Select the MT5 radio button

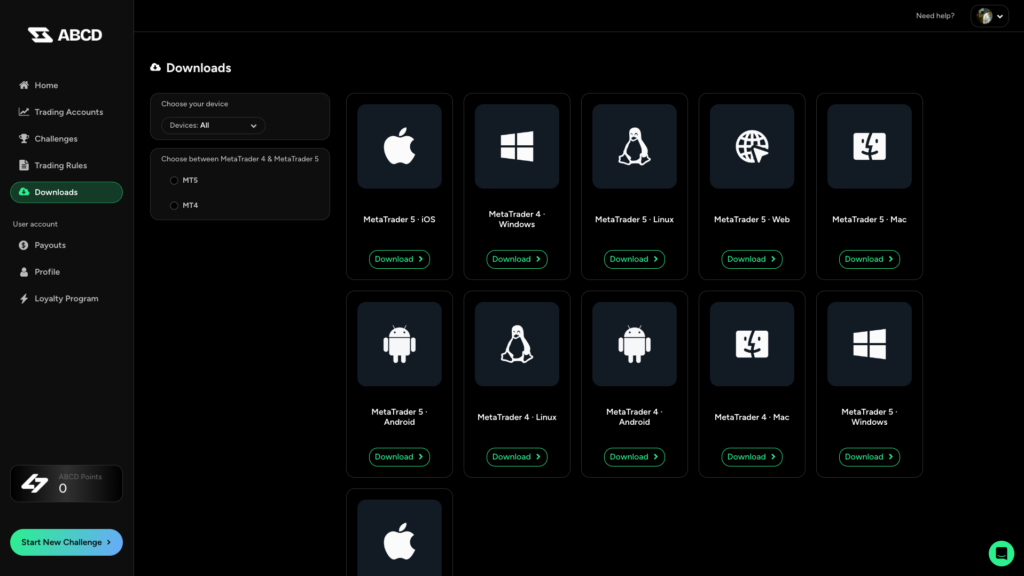coord(174,180)
